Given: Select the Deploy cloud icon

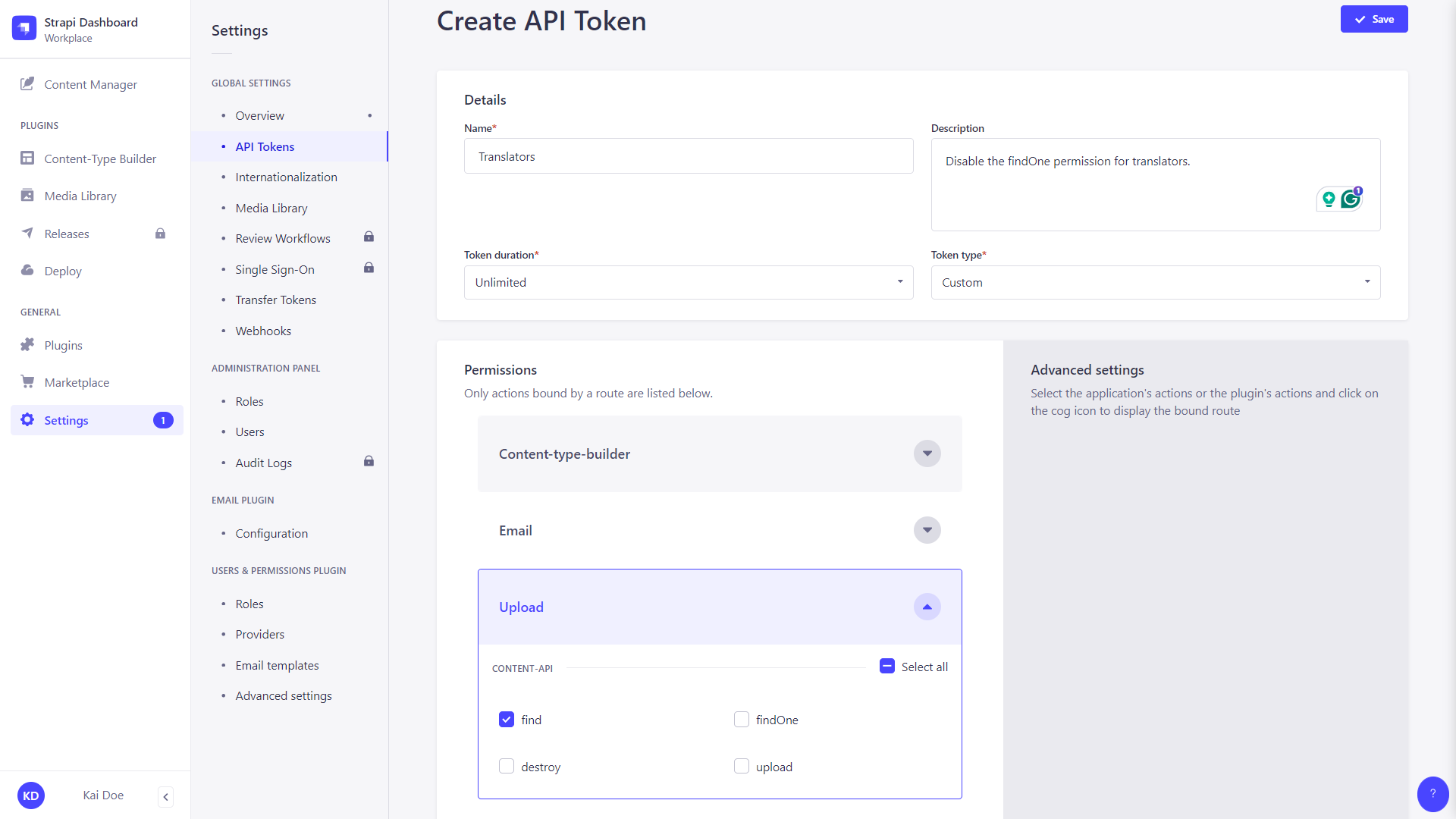Looking at the screenshot, I should pos(27,271).
